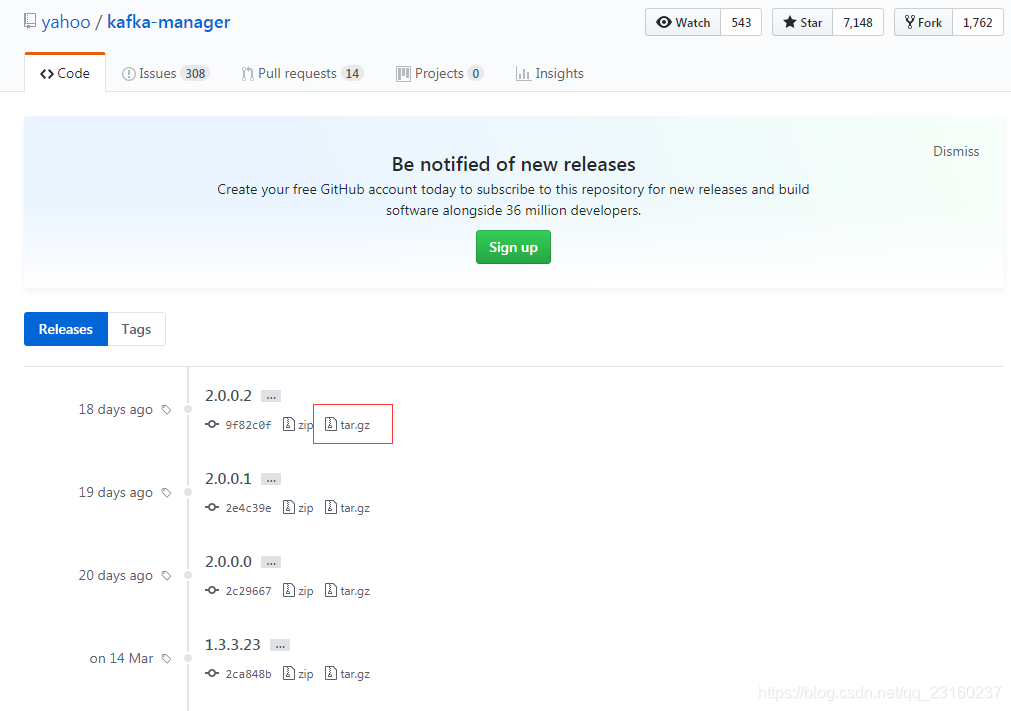Click the tag icon next to 19 days ago
This screenshot has width=1011, height=711.
pos(166,492)
